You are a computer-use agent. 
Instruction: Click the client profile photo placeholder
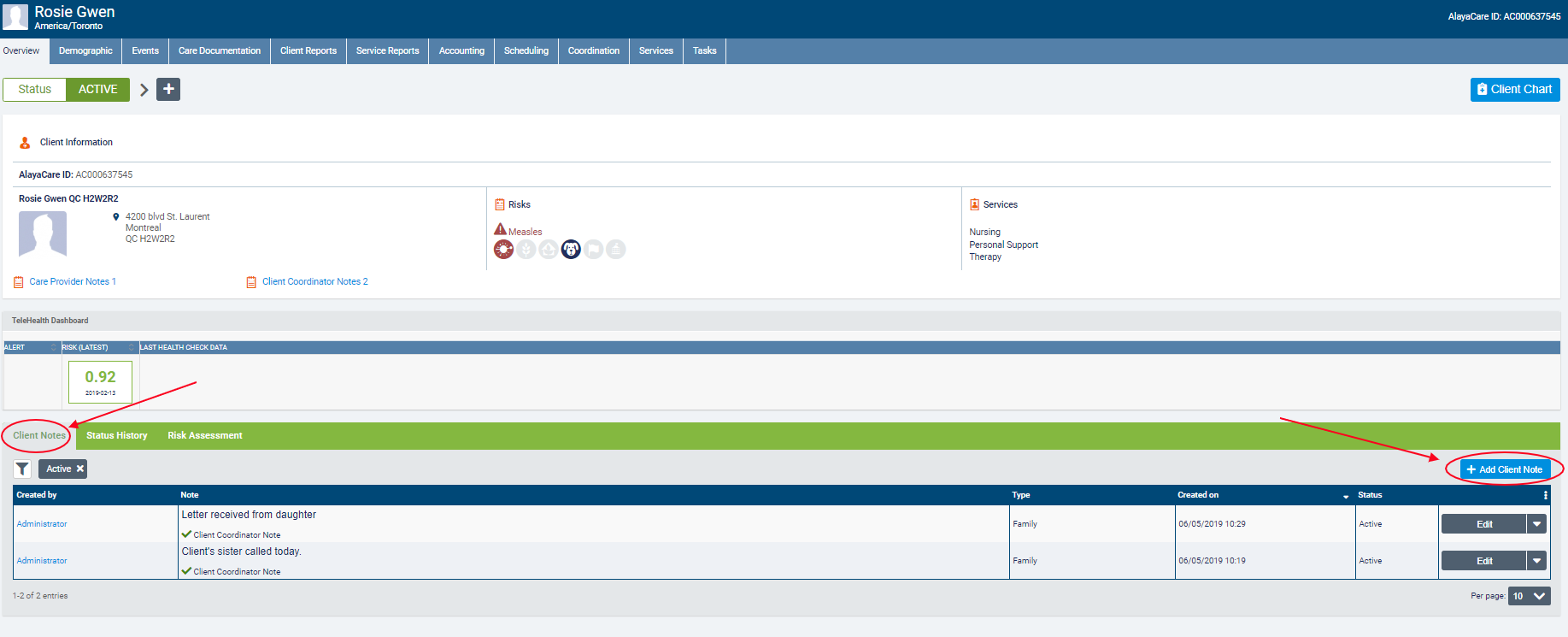[43, 233]
